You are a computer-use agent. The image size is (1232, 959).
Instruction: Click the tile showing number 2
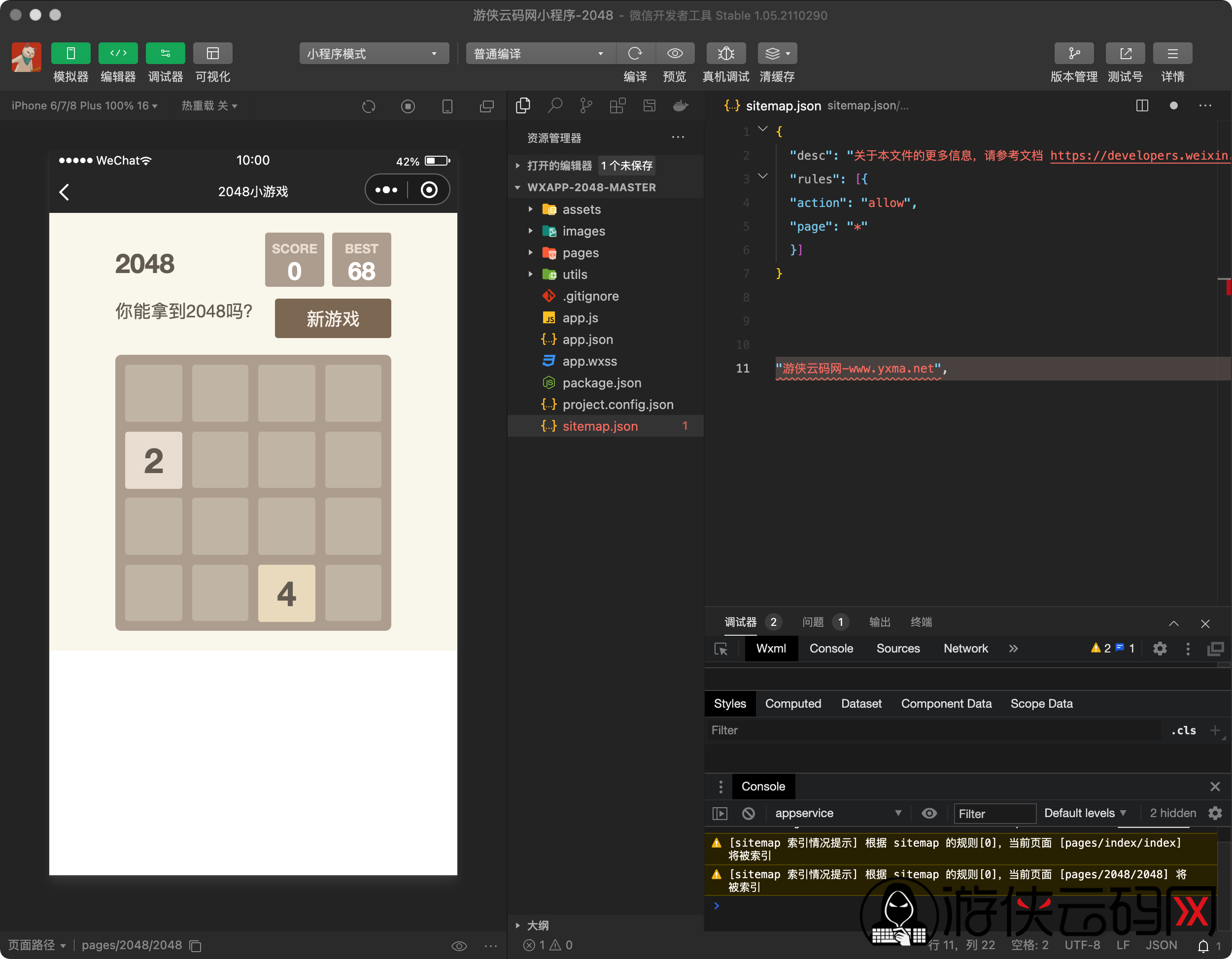click(x=153, y=460)
